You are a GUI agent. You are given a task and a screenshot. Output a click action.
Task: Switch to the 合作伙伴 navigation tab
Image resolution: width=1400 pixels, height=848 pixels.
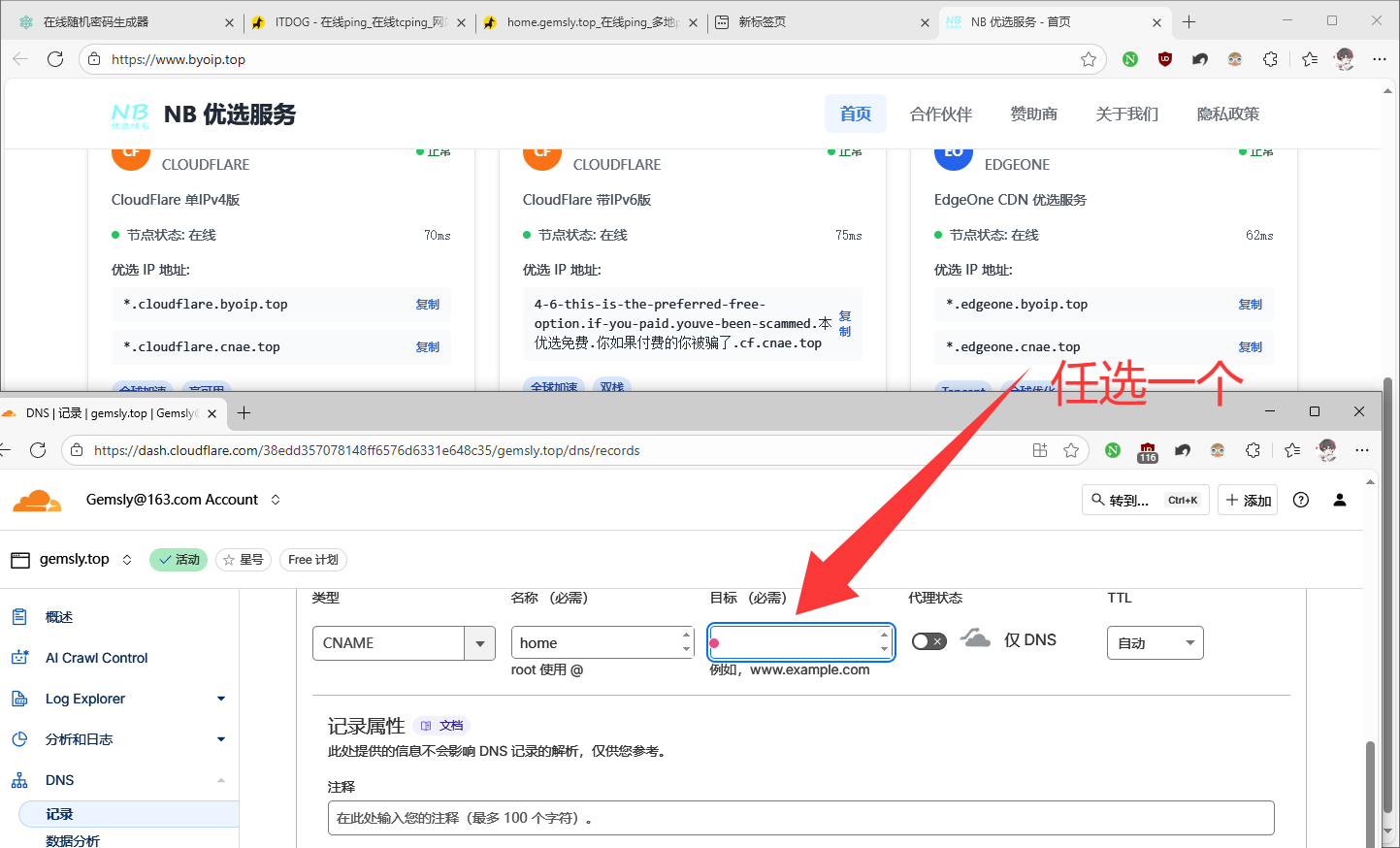(x=940, y=114)
